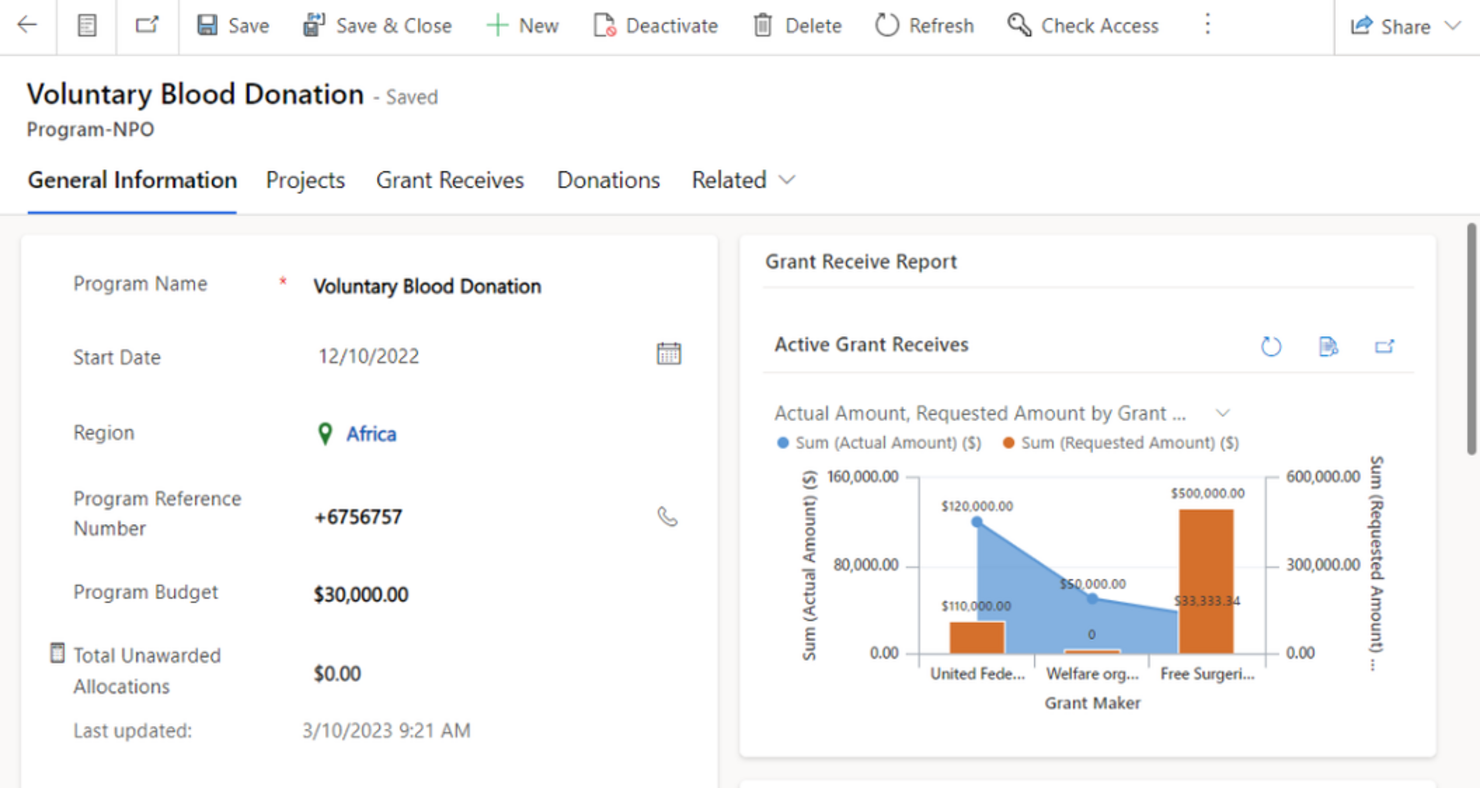Viewport: 1480px width, 788px height.
Task: Switch to the Grant Receives tab
Action: [450, 180]
